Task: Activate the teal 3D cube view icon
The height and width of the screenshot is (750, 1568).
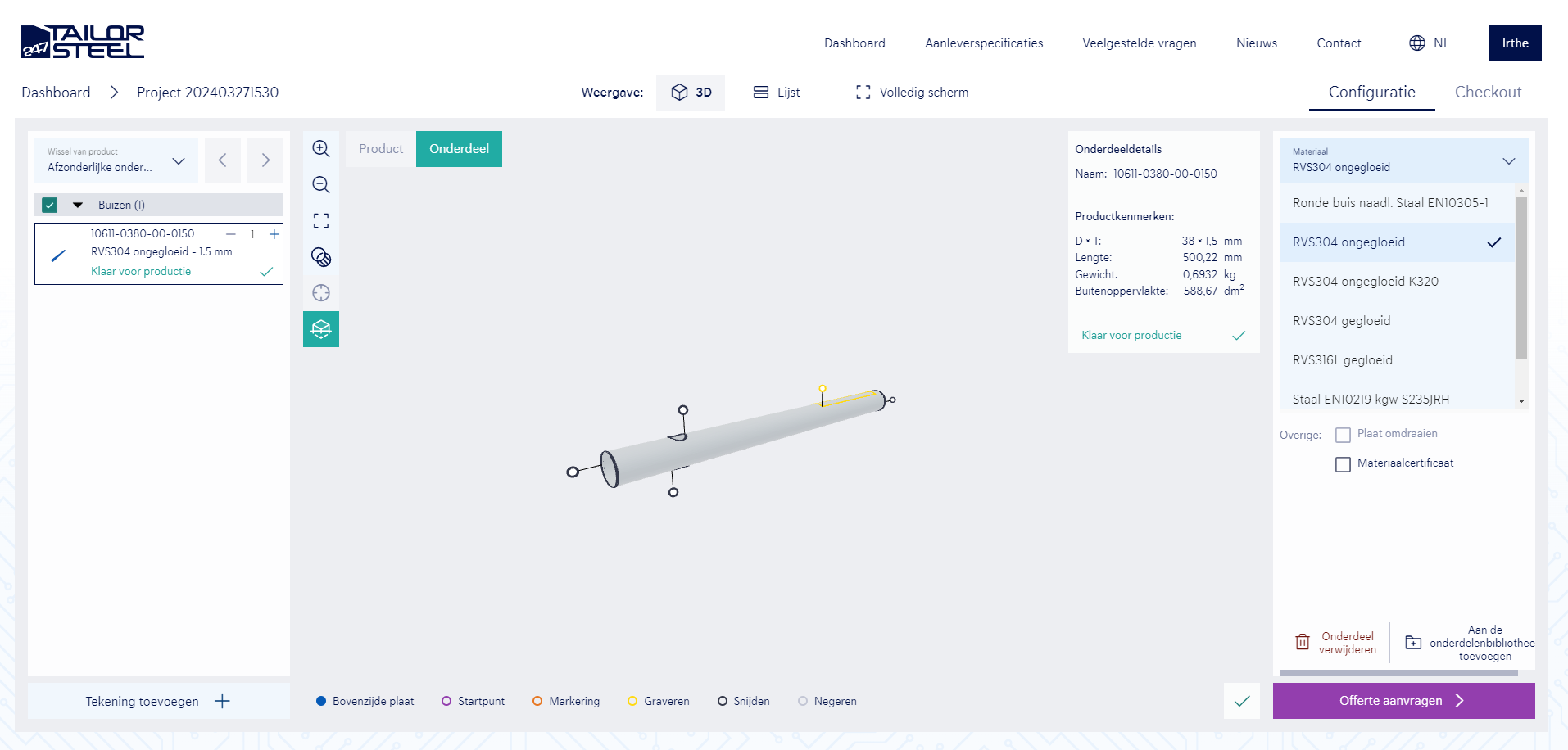Action: [x=321, y=329]
